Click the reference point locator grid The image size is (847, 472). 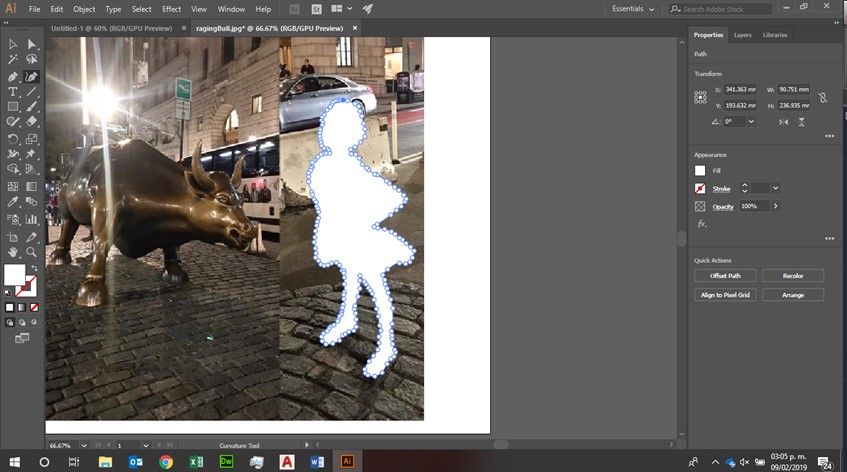point(700,97)
